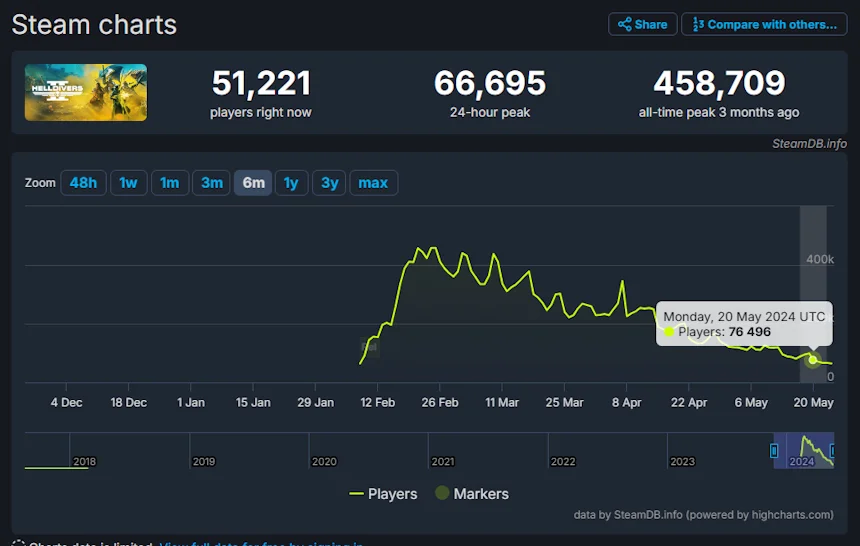The height and width of the screenshot is (546, 860).
Task: Toggle the Players series in legend
Action: 383,494
